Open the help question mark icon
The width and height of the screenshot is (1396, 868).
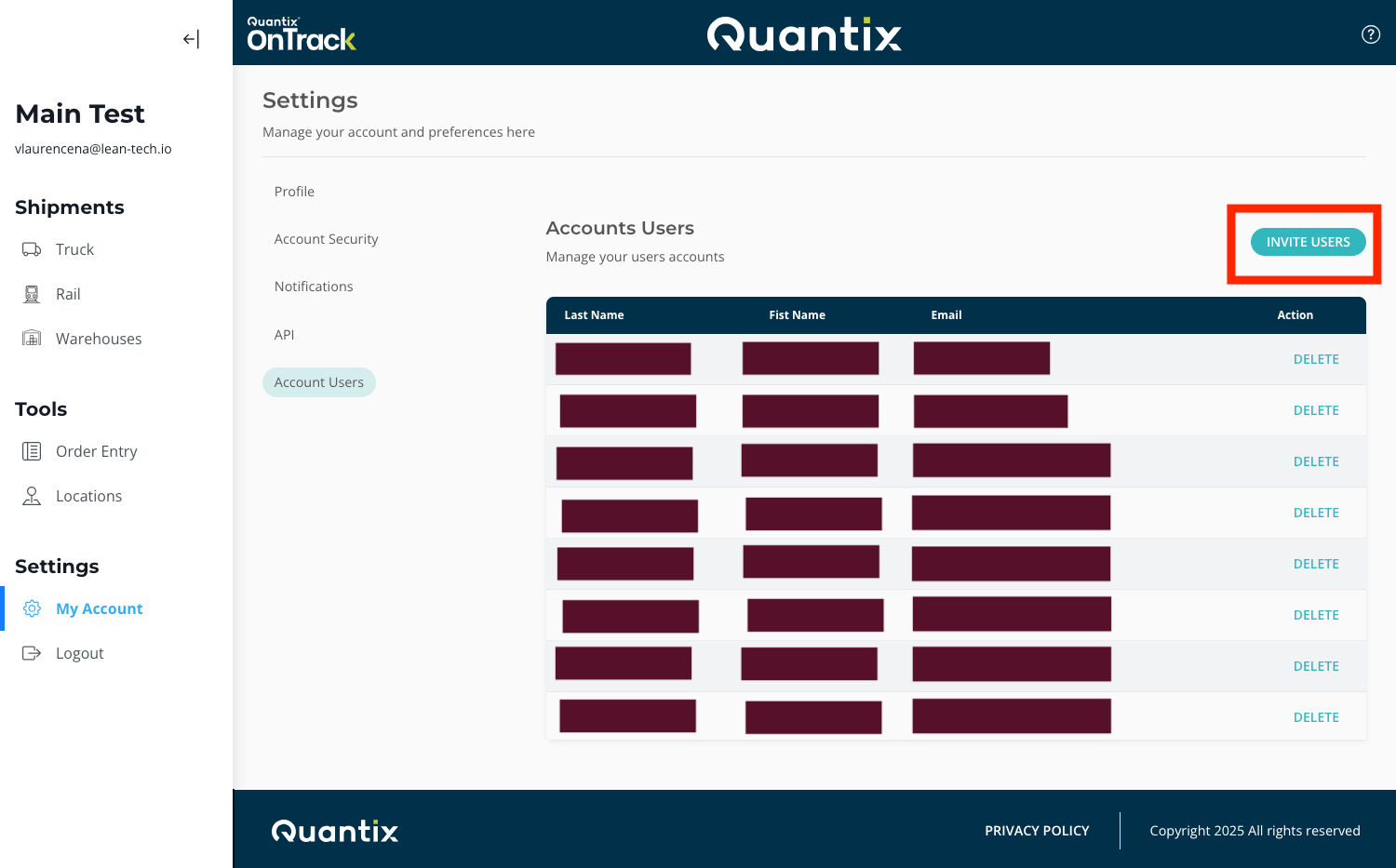[1370, 34]
